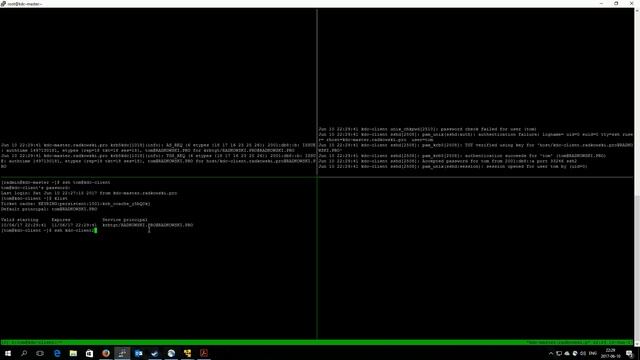This screenshot has height=360, width=640.
Task: Open Windows Store from taskbar
Action: click(89, 353)
